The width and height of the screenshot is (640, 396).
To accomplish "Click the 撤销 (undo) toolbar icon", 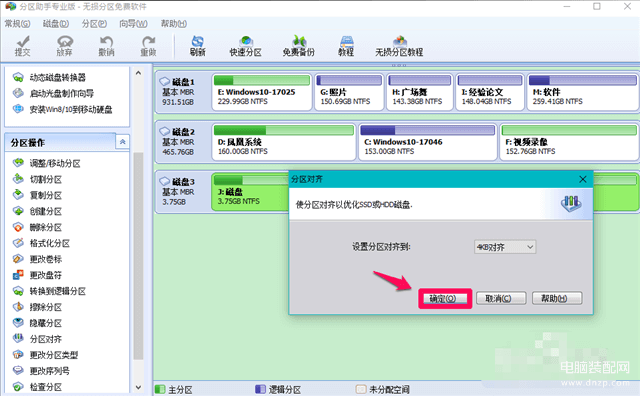I will coord(106,46).
